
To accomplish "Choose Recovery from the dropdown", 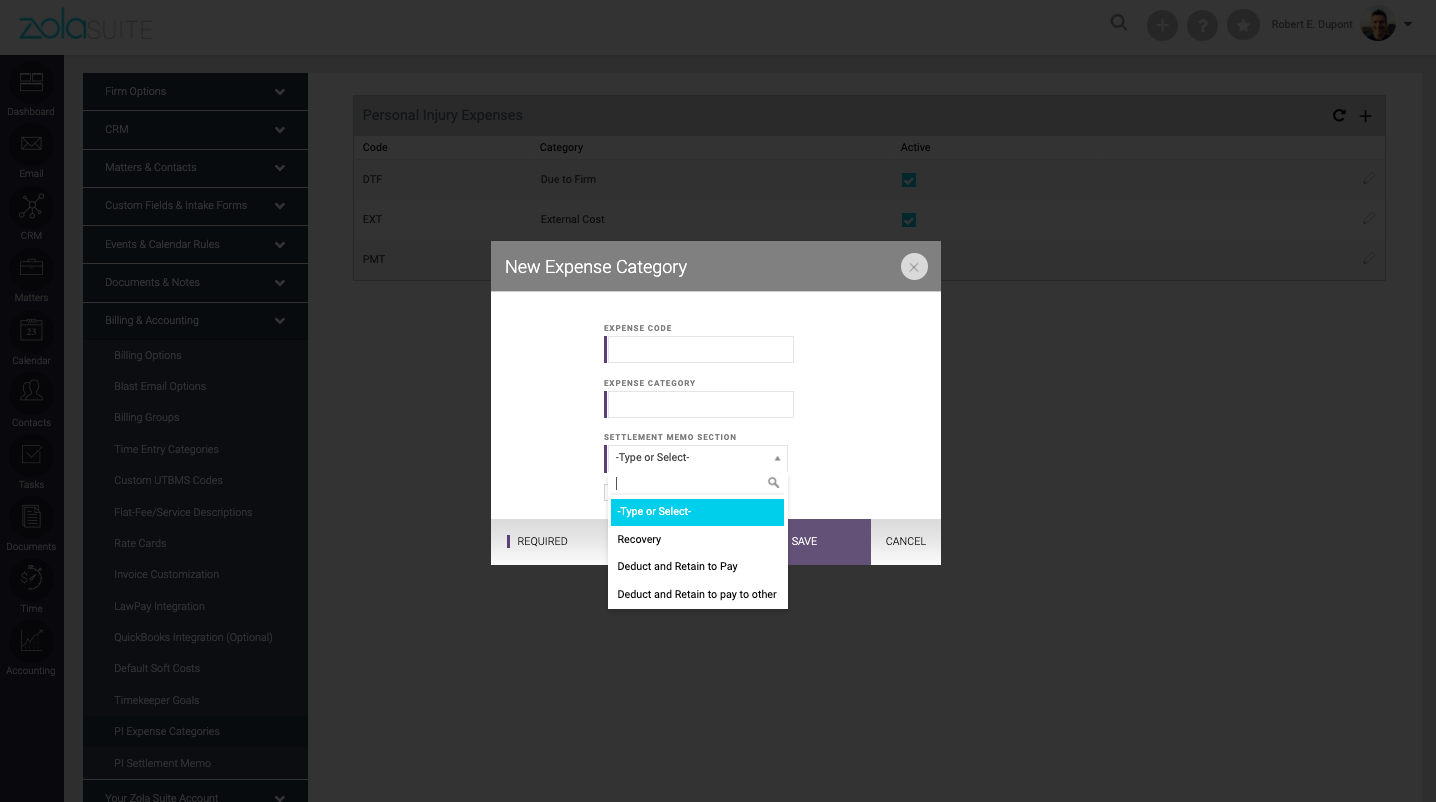I will [x=697, y=539].
